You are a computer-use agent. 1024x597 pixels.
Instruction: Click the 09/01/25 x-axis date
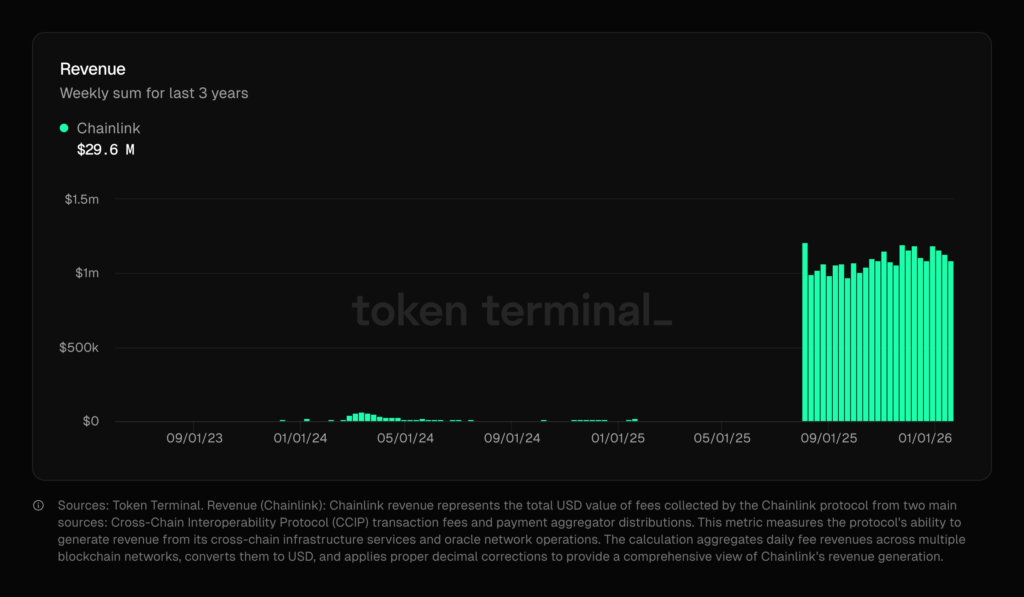829,438
